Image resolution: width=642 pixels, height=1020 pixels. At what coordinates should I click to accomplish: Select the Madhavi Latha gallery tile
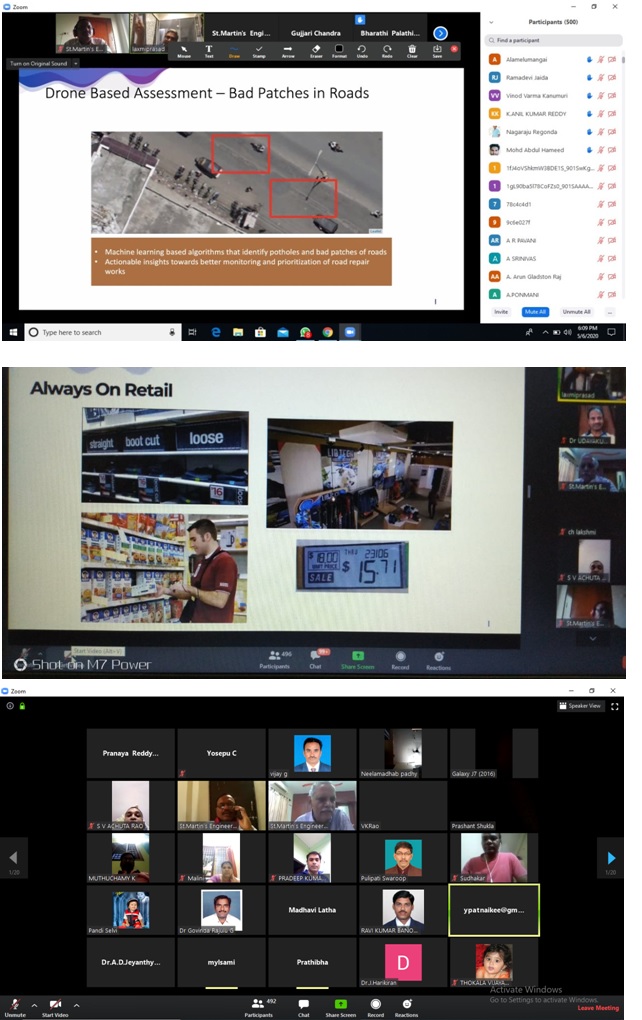pos(312,909)
